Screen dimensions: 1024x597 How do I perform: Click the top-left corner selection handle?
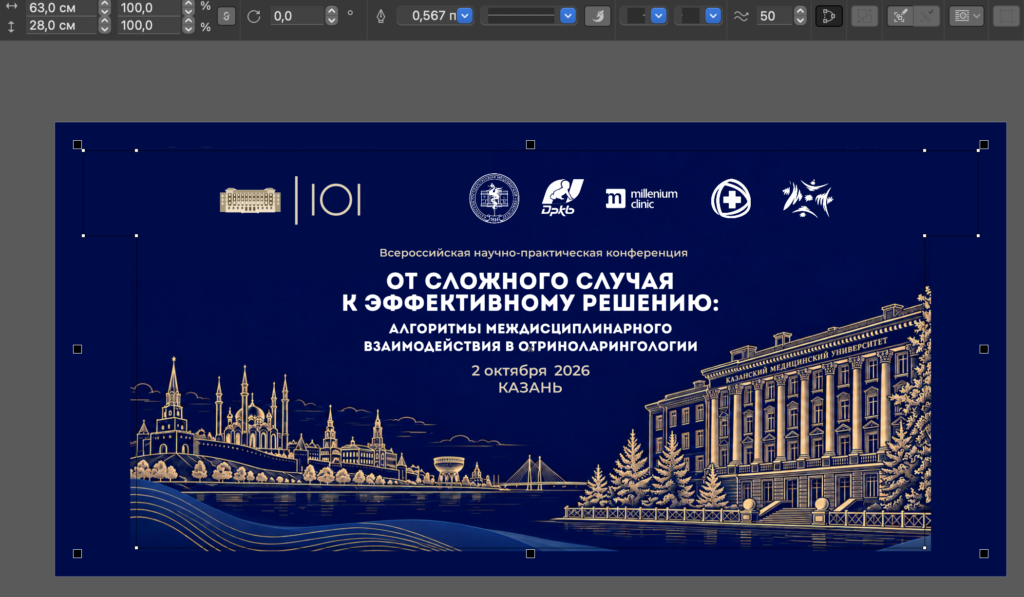click(x=77, y=144)
